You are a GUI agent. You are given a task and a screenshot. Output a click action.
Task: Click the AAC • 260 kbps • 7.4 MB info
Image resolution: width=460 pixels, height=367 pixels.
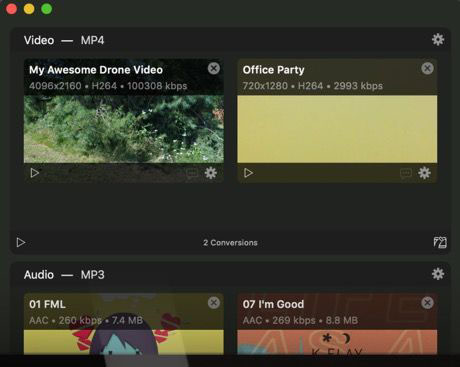[86, 320]
